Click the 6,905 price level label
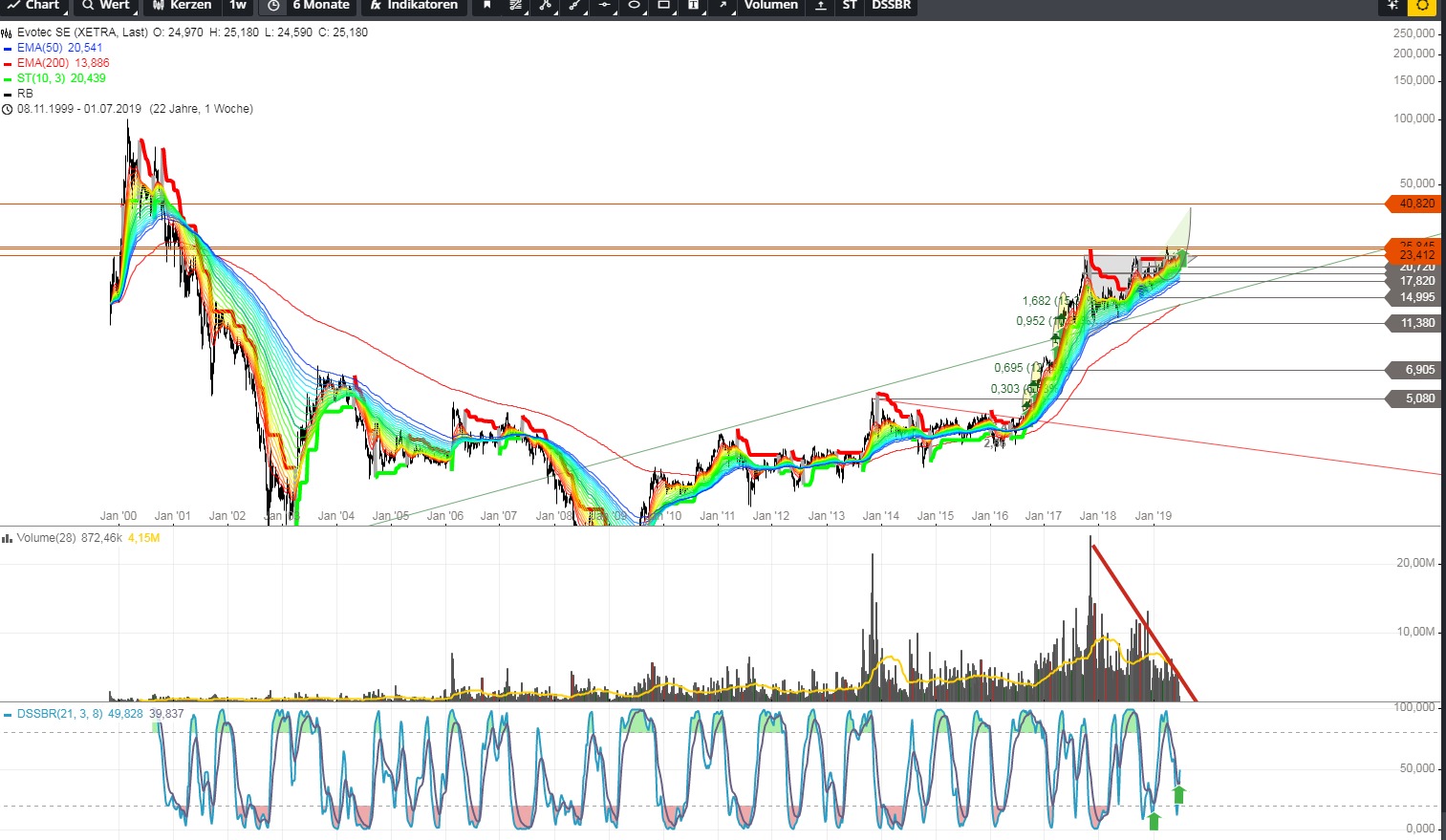Viewport: 1446px width, 840px height. pos(1413,370)
